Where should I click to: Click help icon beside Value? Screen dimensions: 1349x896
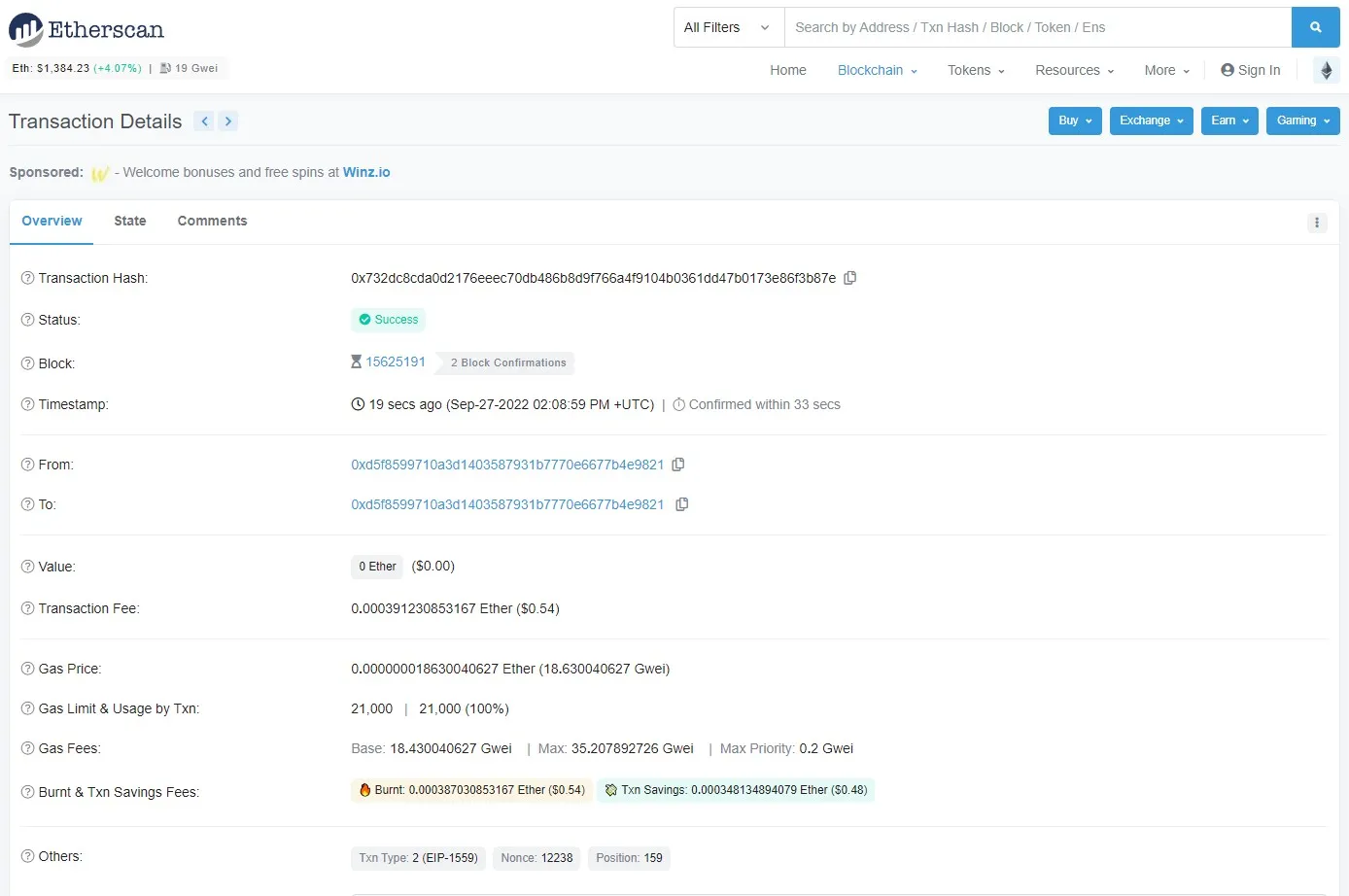click(27, 567)
